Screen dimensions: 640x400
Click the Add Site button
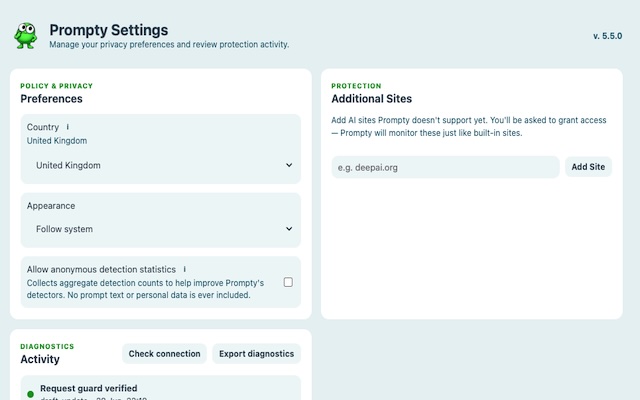point(588,167)
